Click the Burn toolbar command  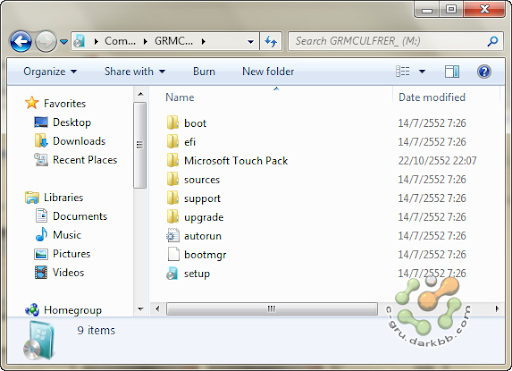click(204, 71)
